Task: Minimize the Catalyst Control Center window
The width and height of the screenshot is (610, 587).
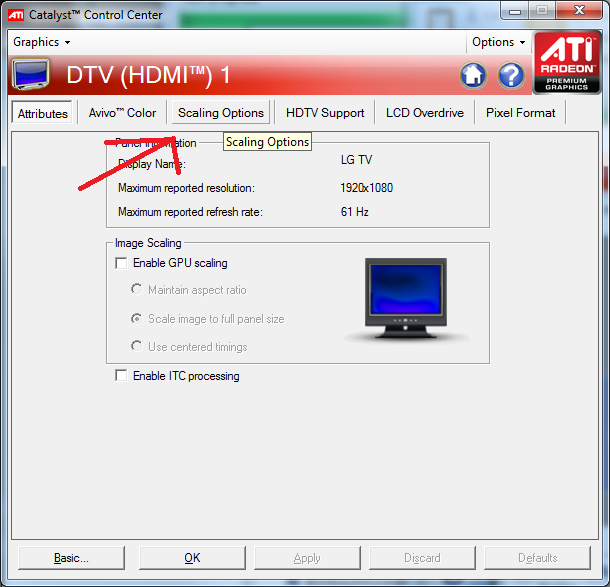Action: (x=515, y=11)
